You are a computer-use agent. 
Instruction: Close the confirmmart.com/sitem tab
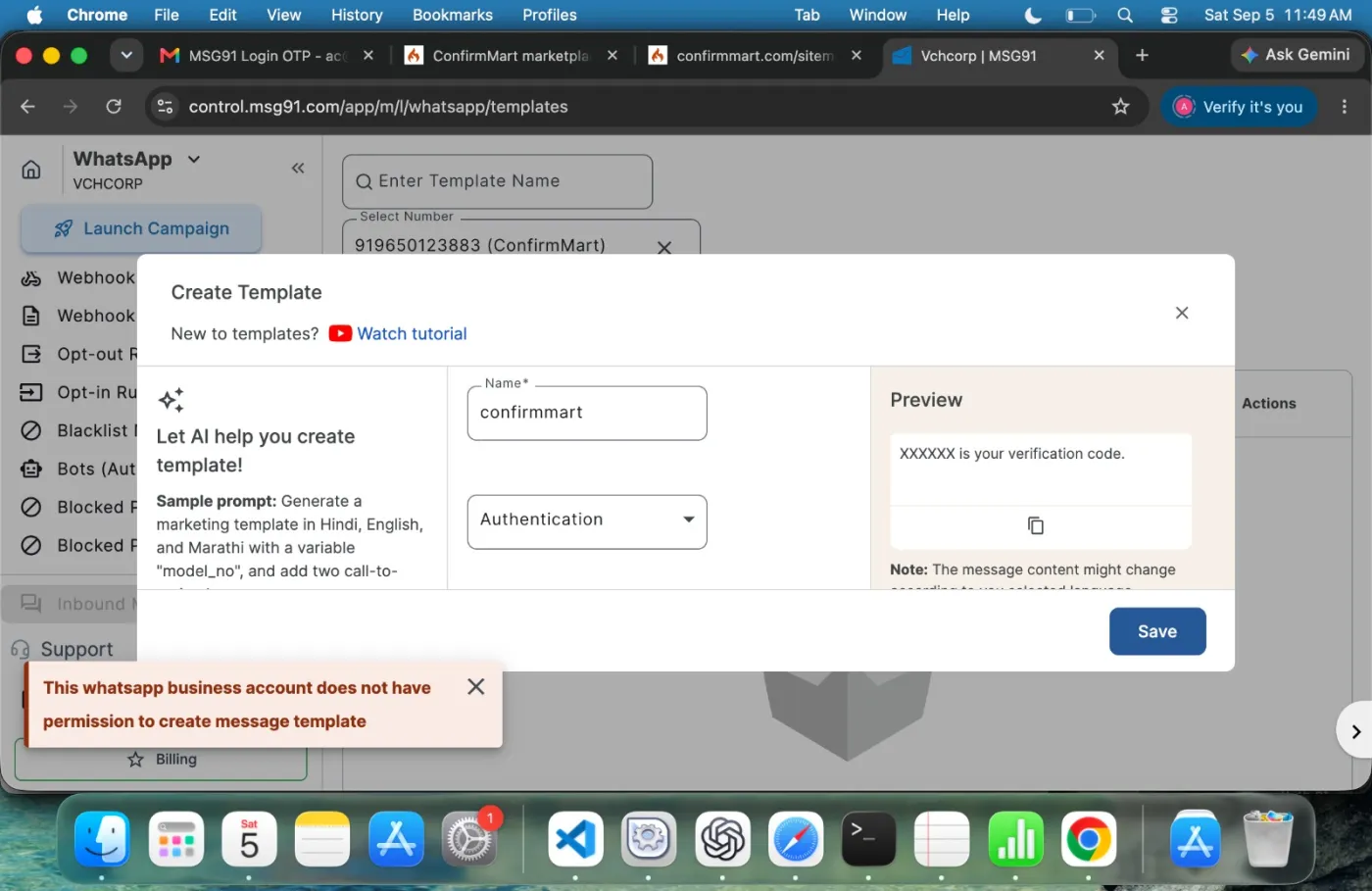(x=857, y=56)
